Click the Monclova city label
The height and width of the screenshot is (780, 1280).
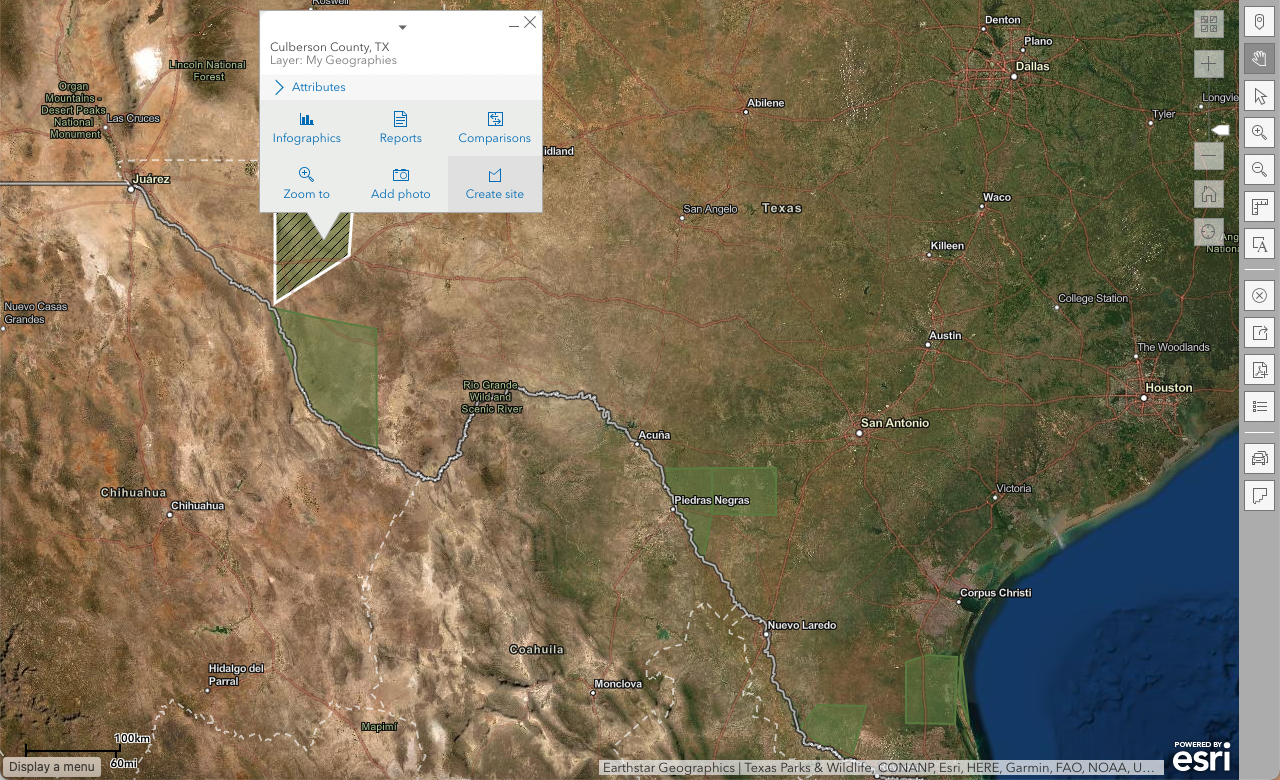(617, 685)
